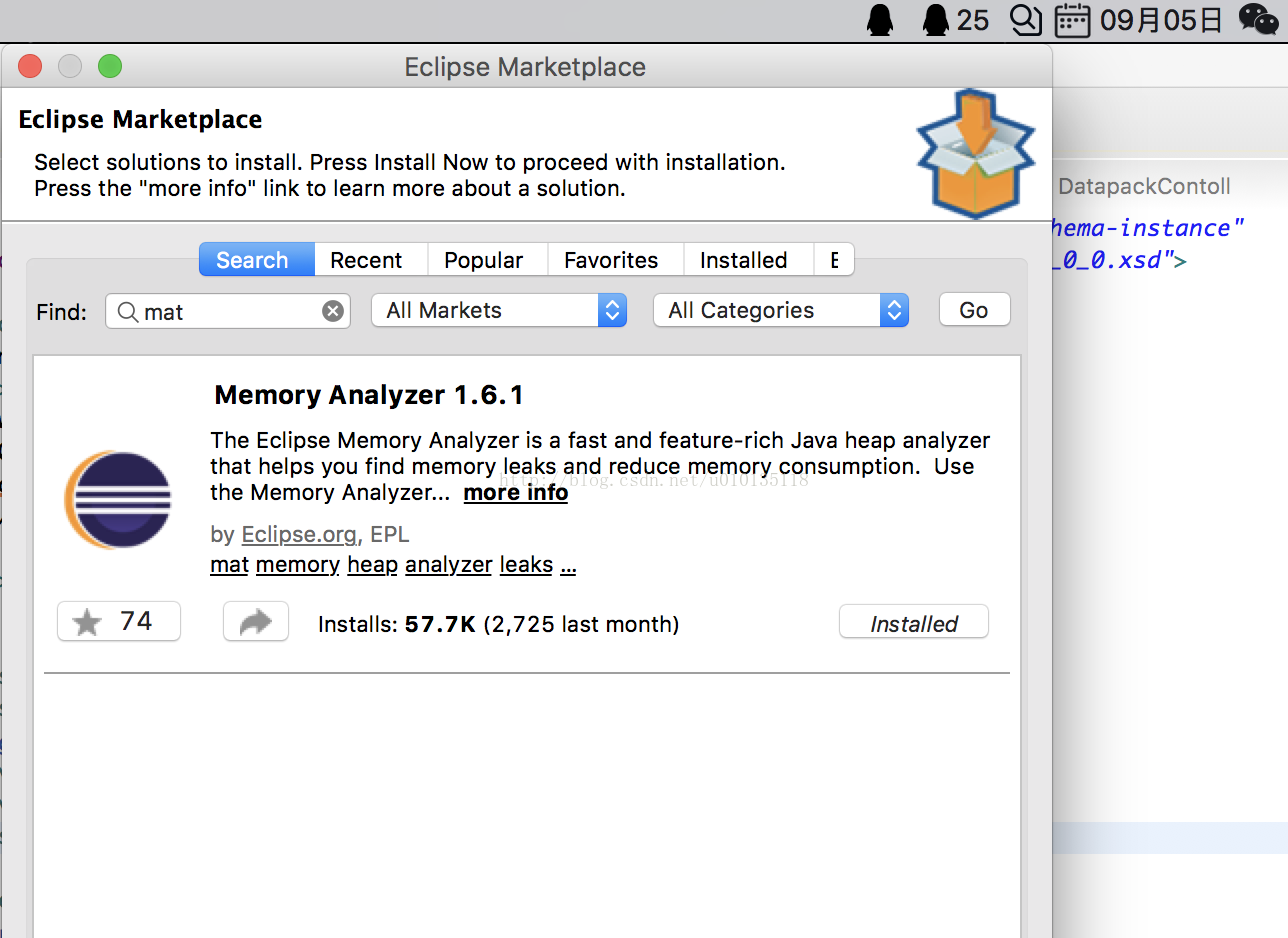Image resolution: width=1288 pixels, height=938 pixels.
Task: Click the heap tag link
Action: [373, 565]
